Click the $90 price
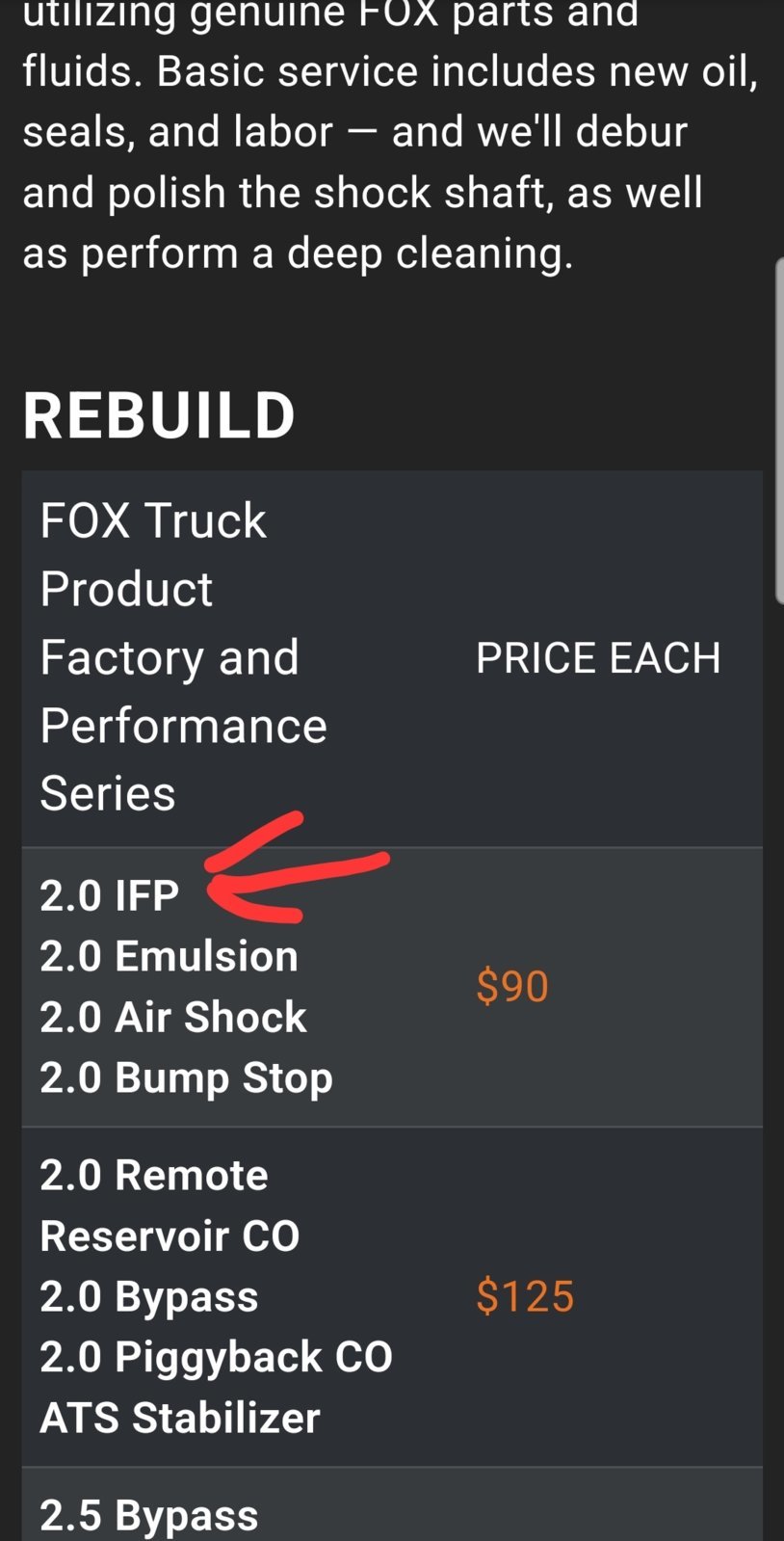This screenshot has width=784, height=1541. [512, 986]
